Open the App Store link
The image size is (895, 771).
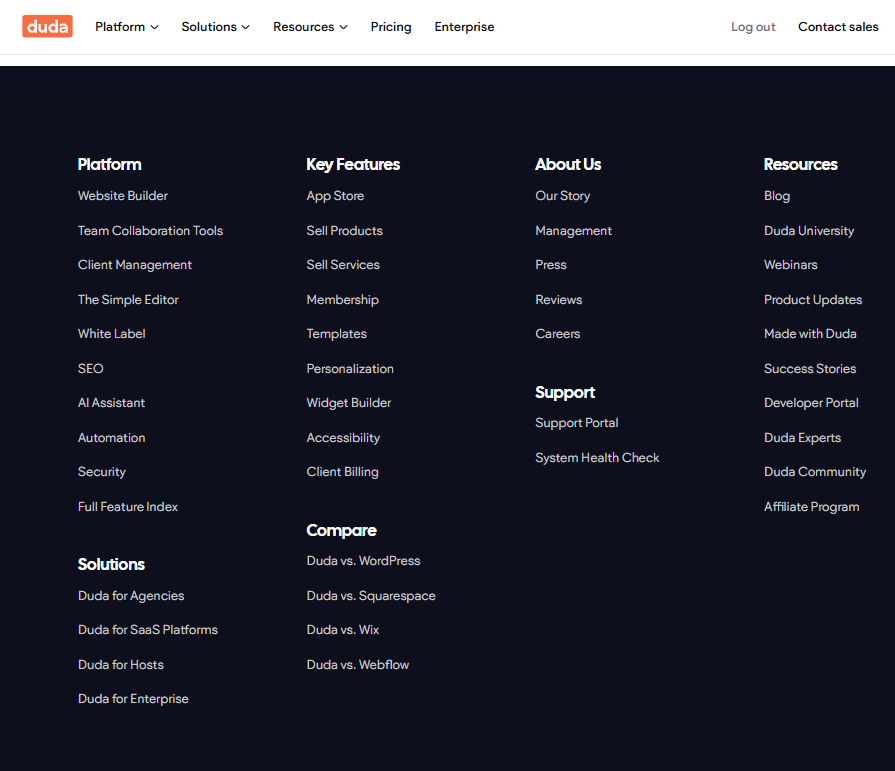[x=335, y=196]
